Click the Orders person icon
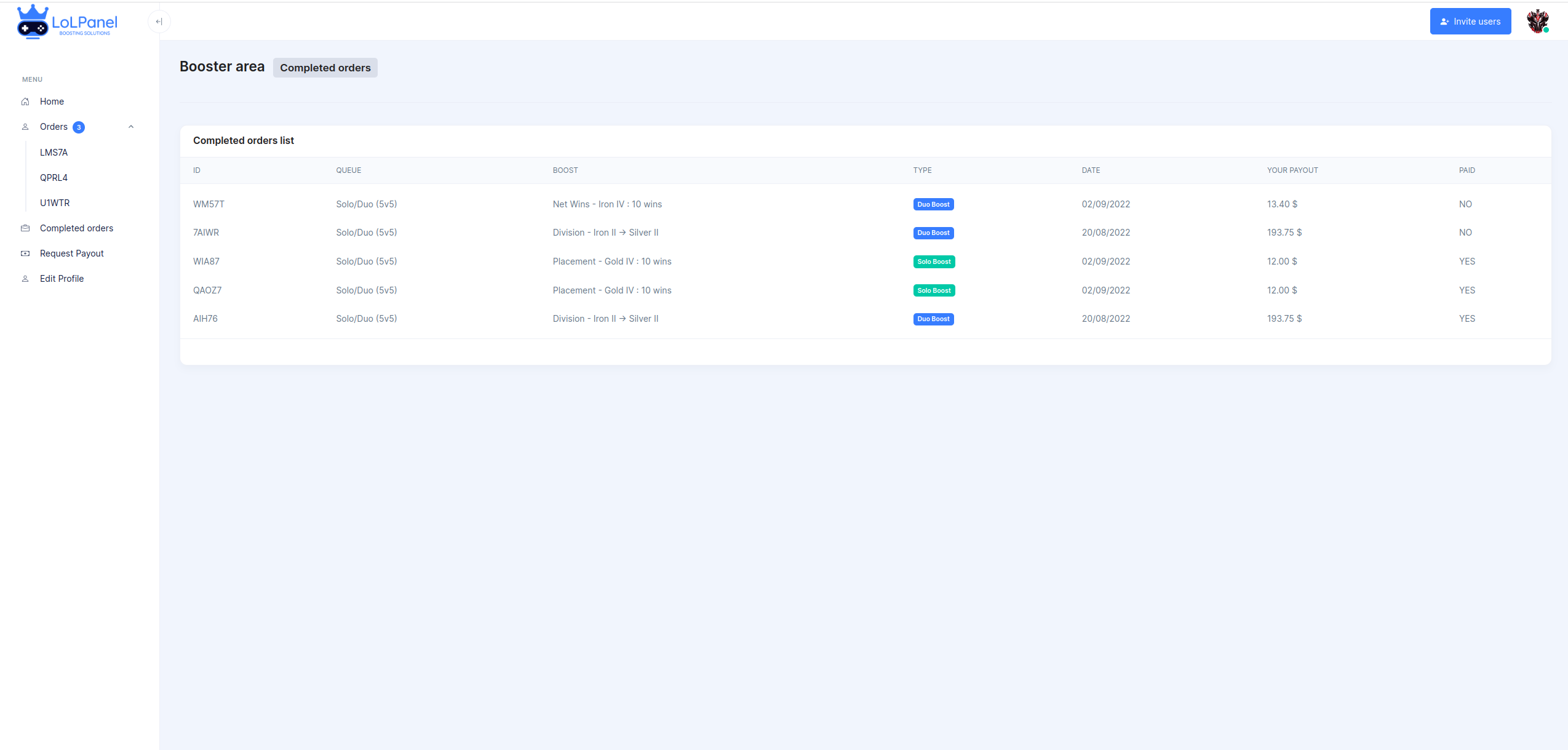Screen dimensions: 1568x750 [x=25, y=127]
